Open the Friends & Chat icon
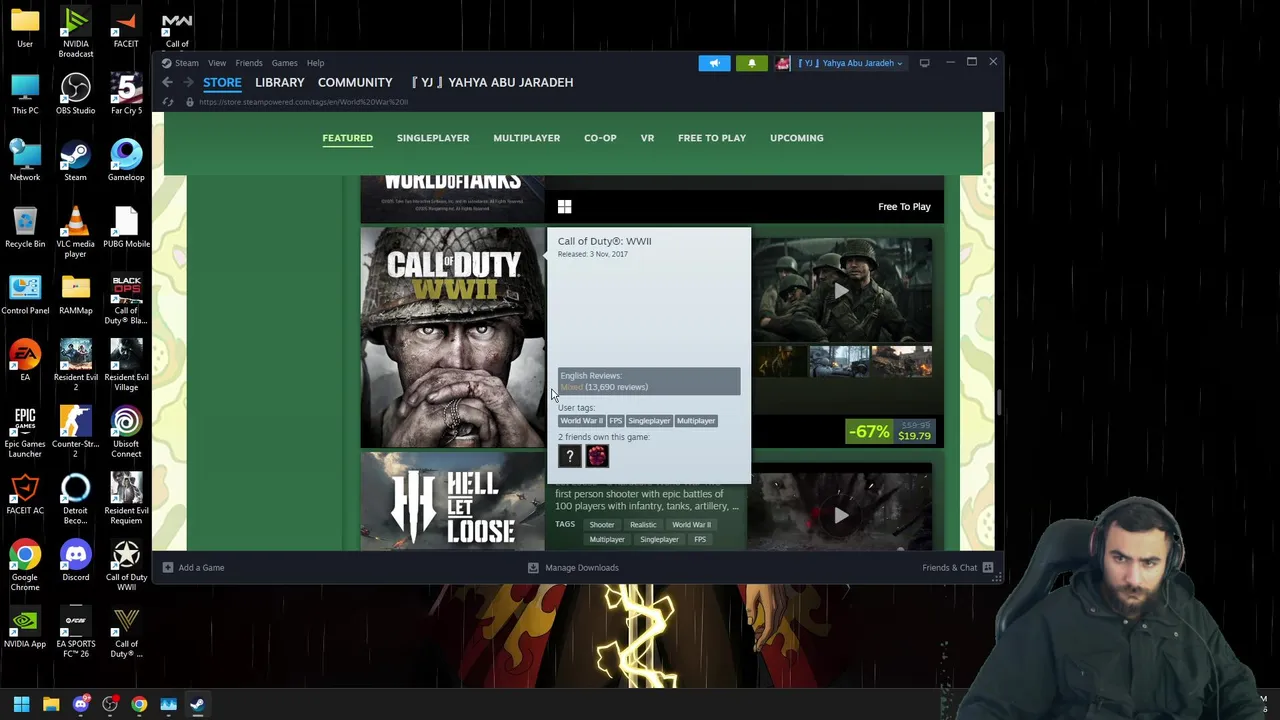This screenshot has width=1280, height=720. coord(988,568)
